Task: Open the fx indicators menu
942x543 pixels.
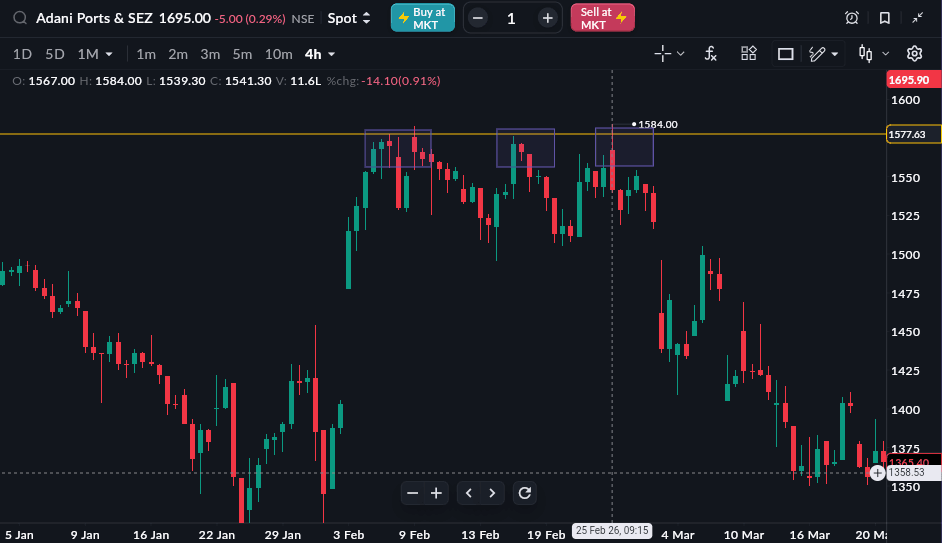Action: pyautogui.click(x=711, y=54)
